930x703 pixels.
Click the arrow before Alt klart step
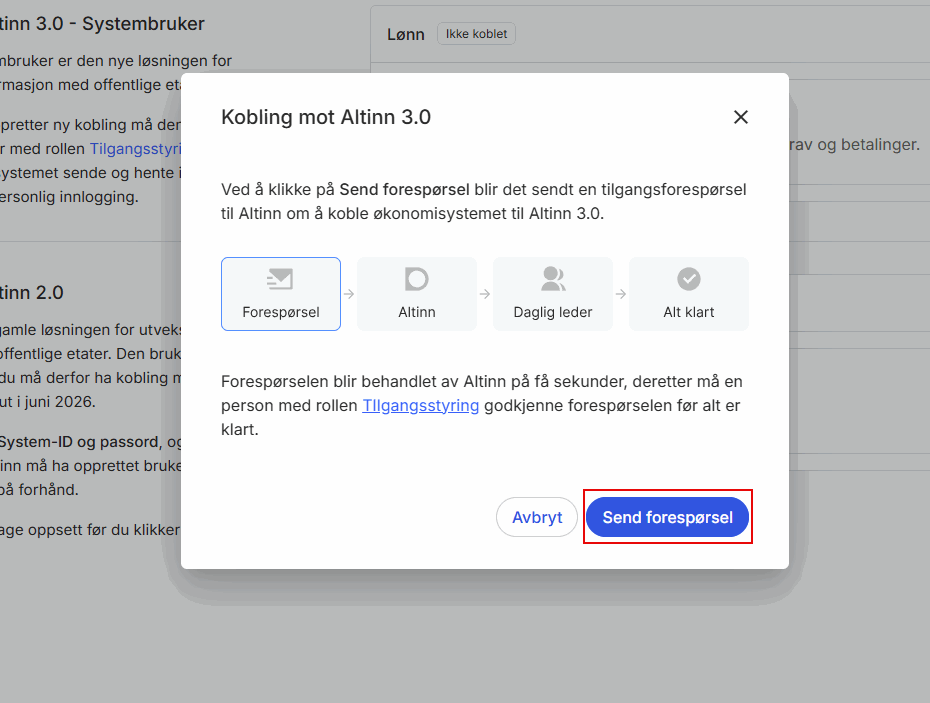click(x=620, y=294)
